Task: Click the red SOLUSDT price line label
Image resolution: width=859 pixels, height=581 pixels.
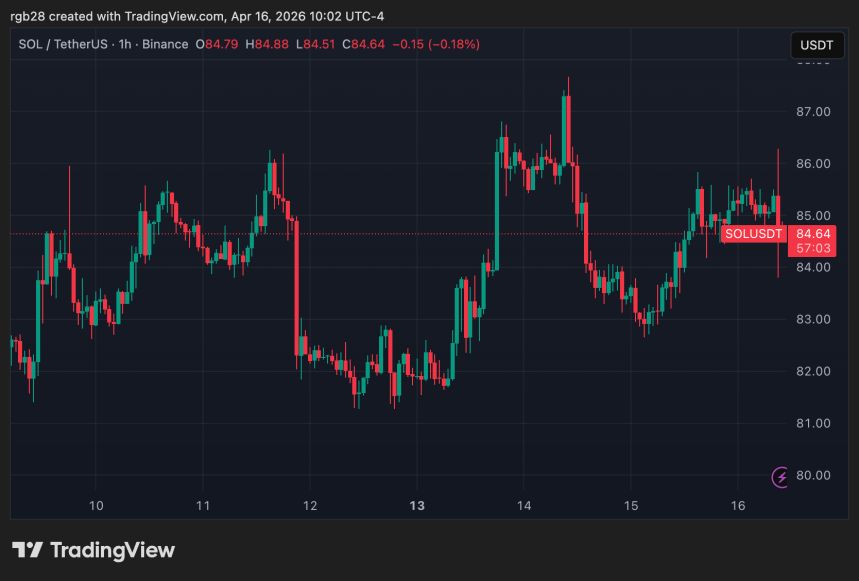Action: [753, 234]
